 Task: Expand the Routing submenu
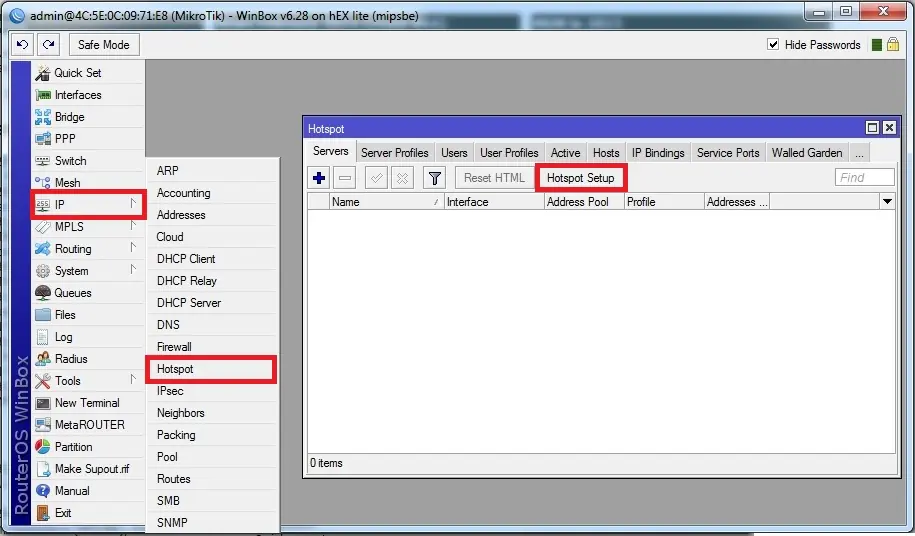(88, 249)
